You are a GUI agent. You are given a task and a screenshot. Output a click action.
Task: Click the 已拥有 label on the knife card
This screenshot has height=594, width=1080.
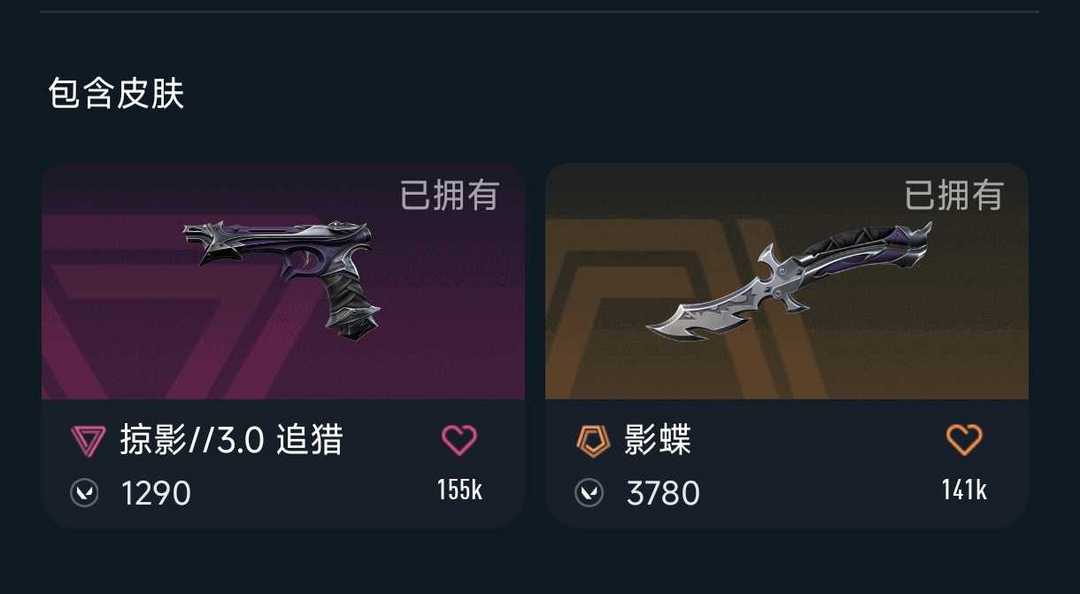tap(954, 195)
